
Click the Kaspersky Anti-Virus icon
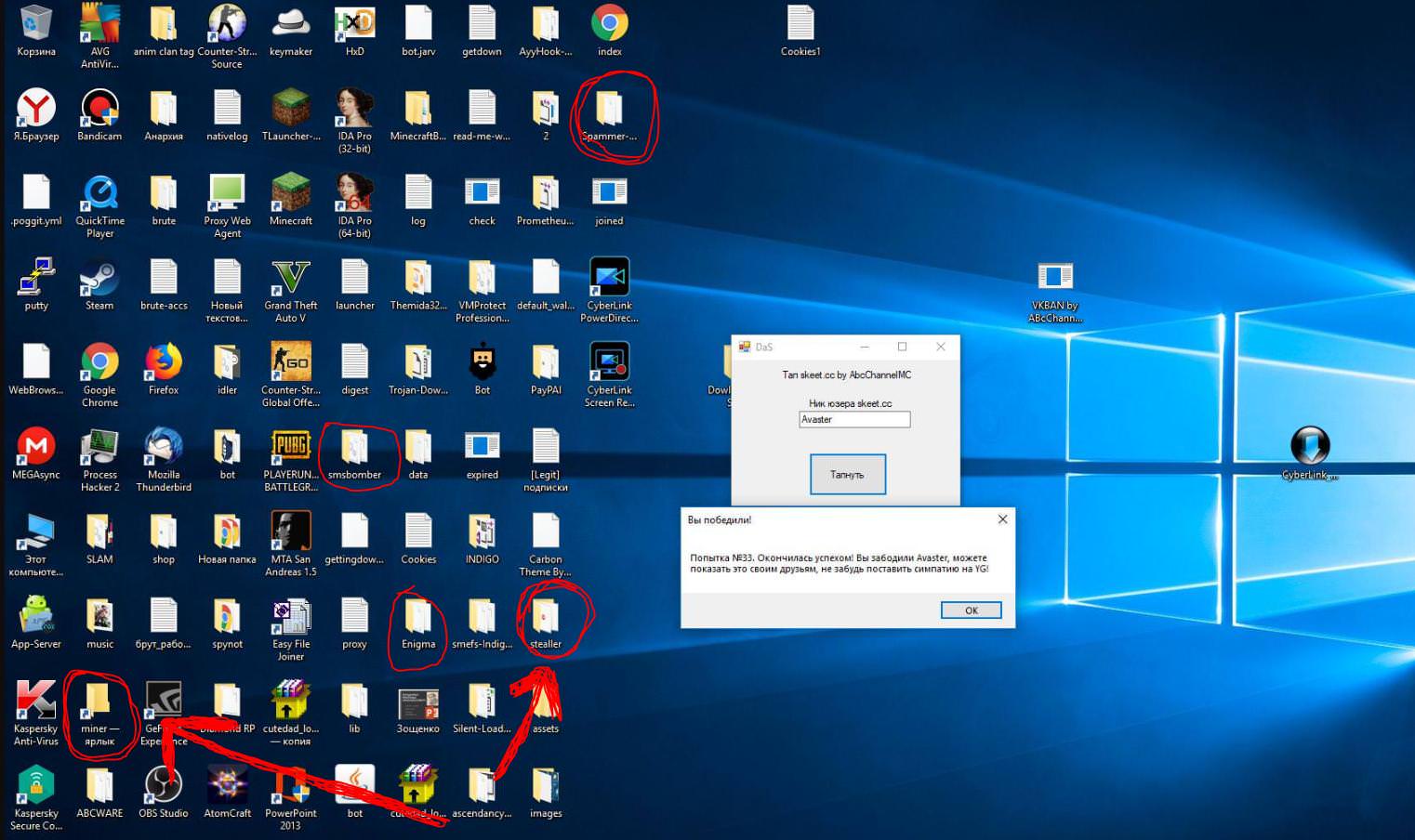coord(36,702)
